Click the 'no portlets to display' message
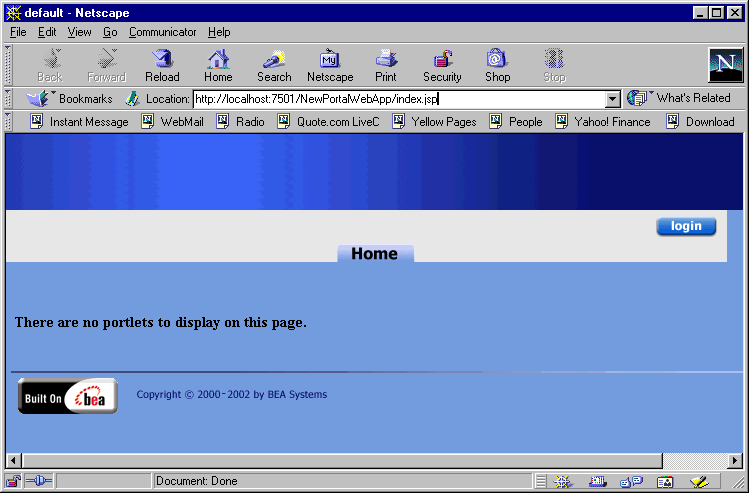The width and height of the screenshot is (749, 493). (160, 322)
